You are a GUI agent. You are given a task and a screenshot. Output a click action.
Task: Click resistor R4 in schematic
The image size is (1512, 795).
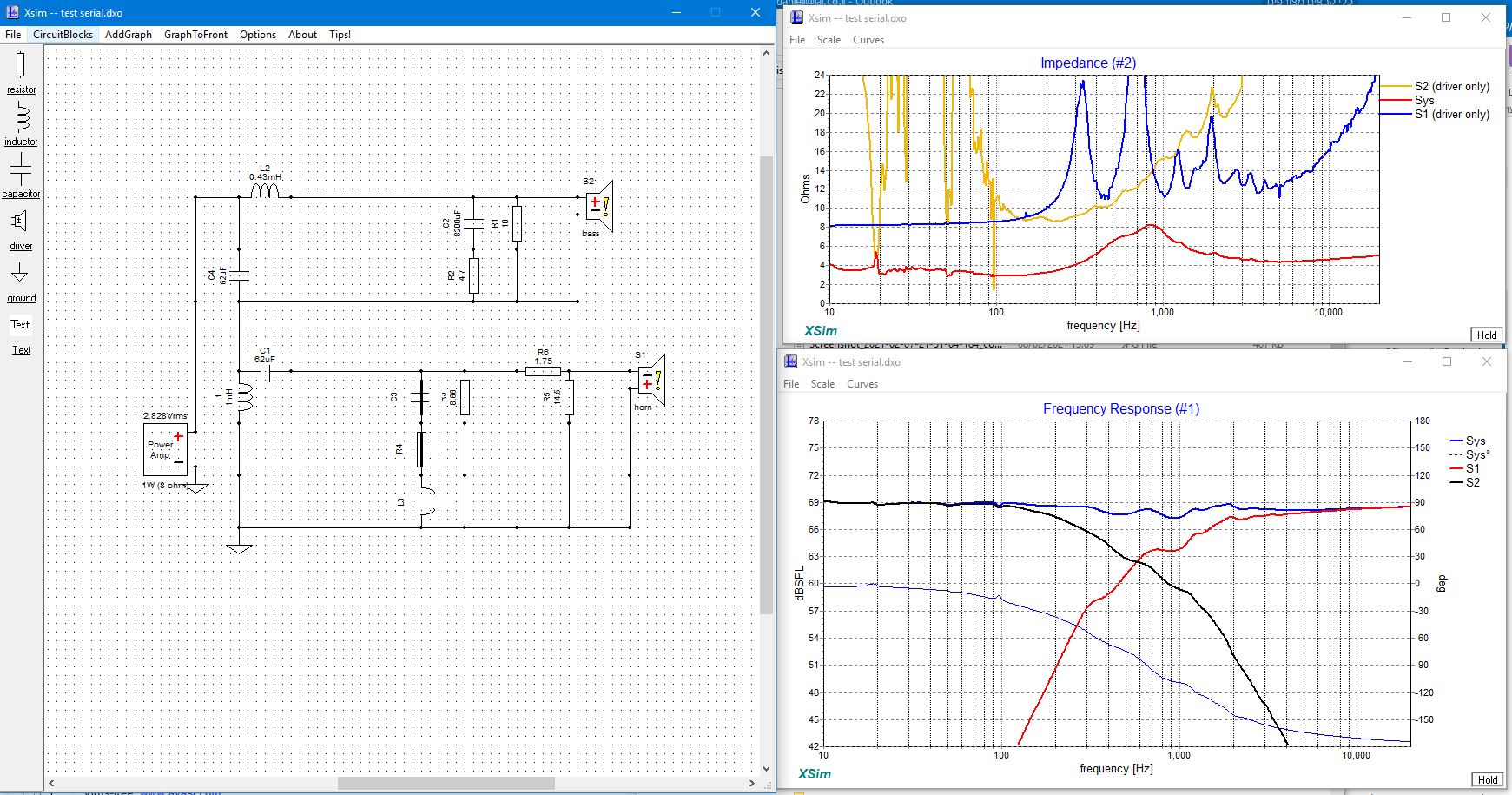point(421,449)
